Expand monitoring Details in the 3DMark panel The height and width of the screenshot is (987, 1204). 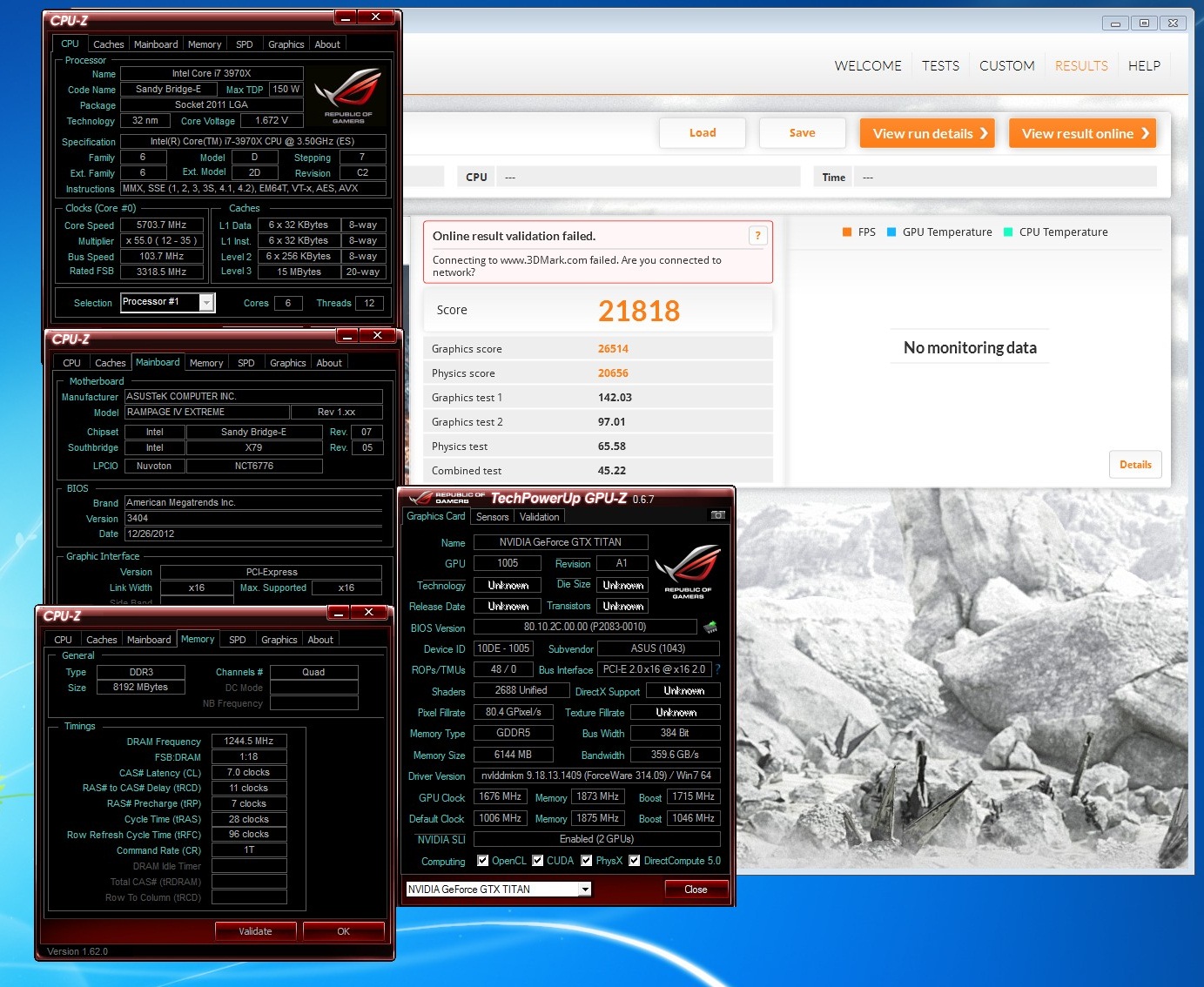click(x=1135, y=464)
